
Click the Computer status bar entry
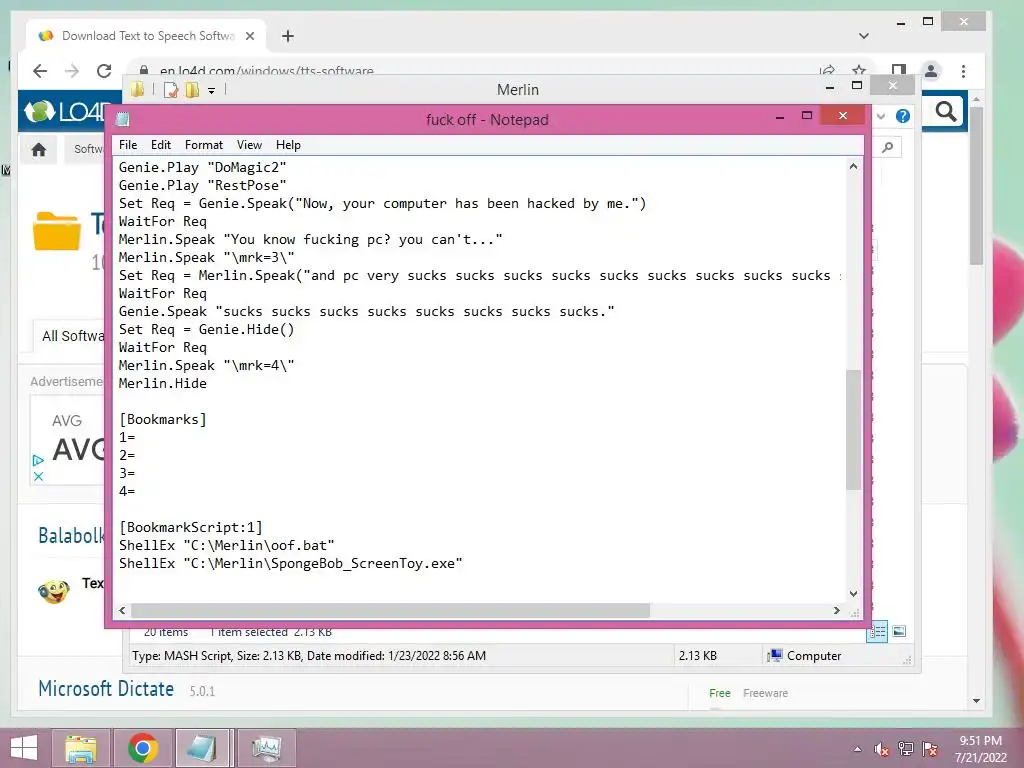click(805, 656)
